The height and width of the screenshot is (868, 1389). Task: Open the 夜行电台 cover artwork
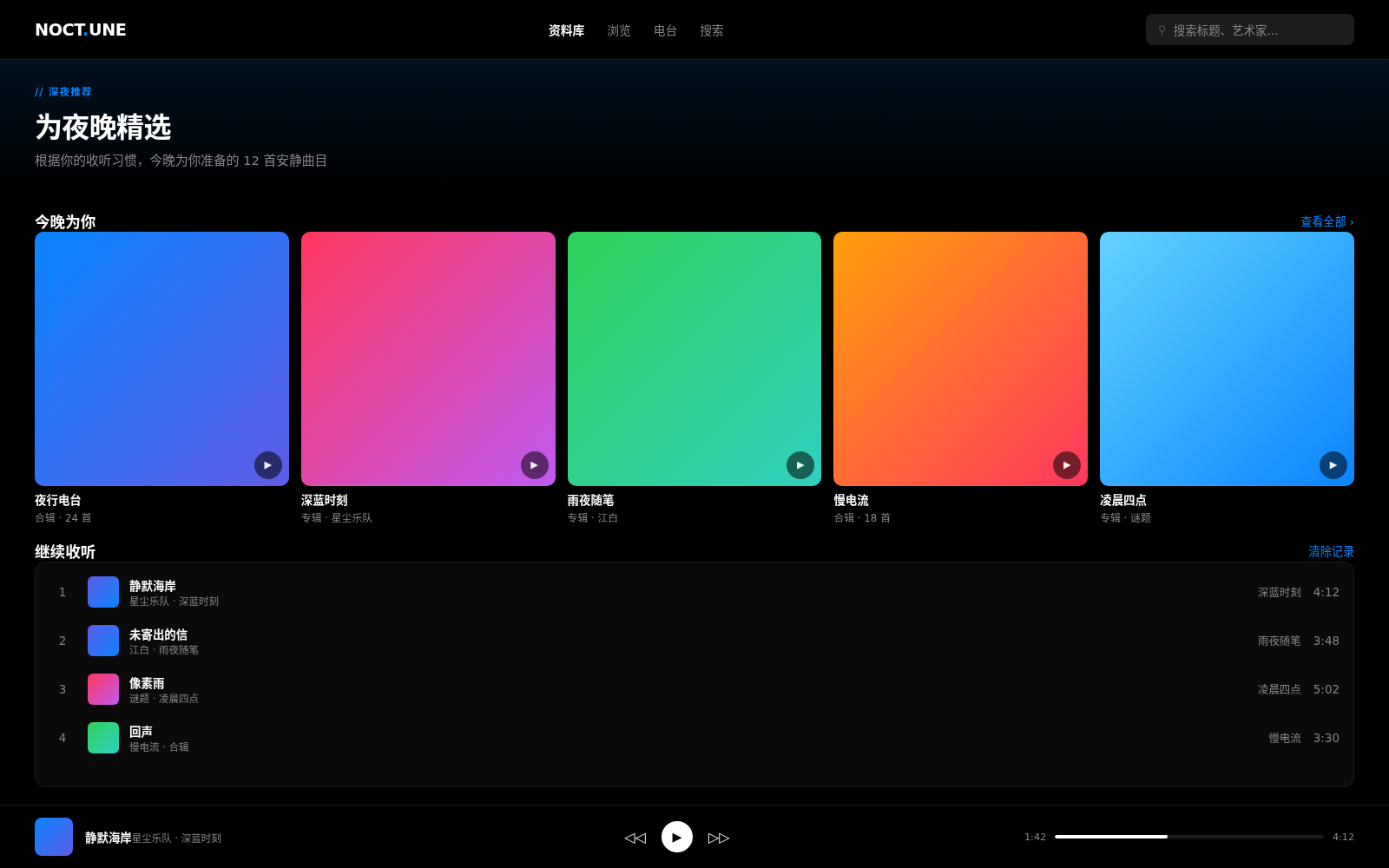(x=161, y=358)
